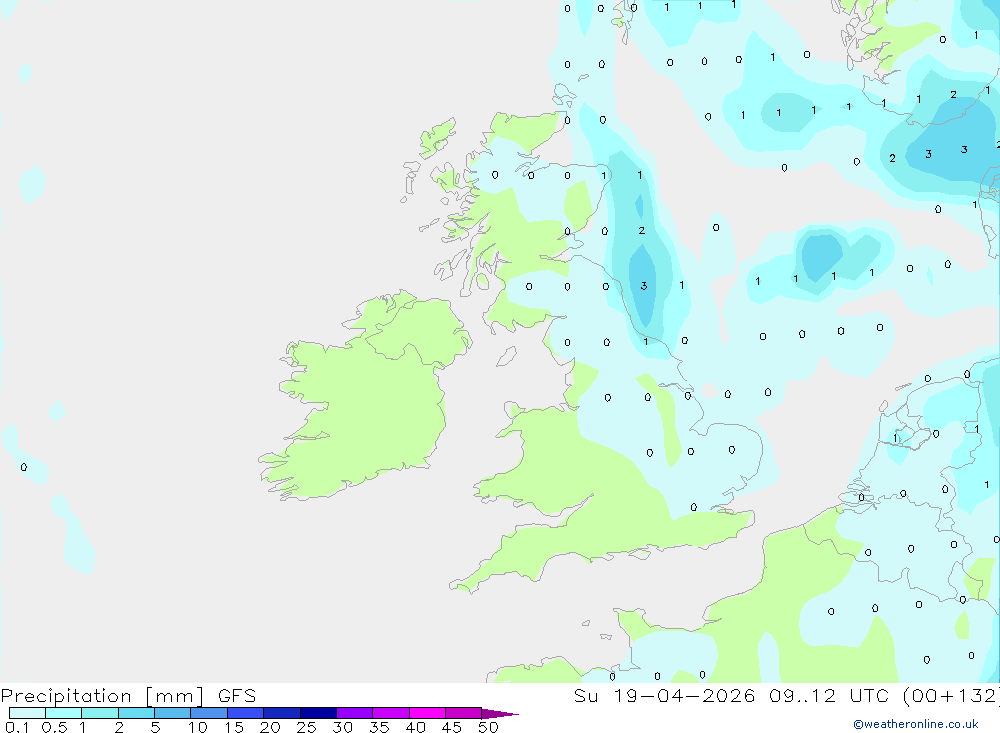
Task: Pick the 0.5–1 mm legend swatch
Action: (x=64, y=713)
